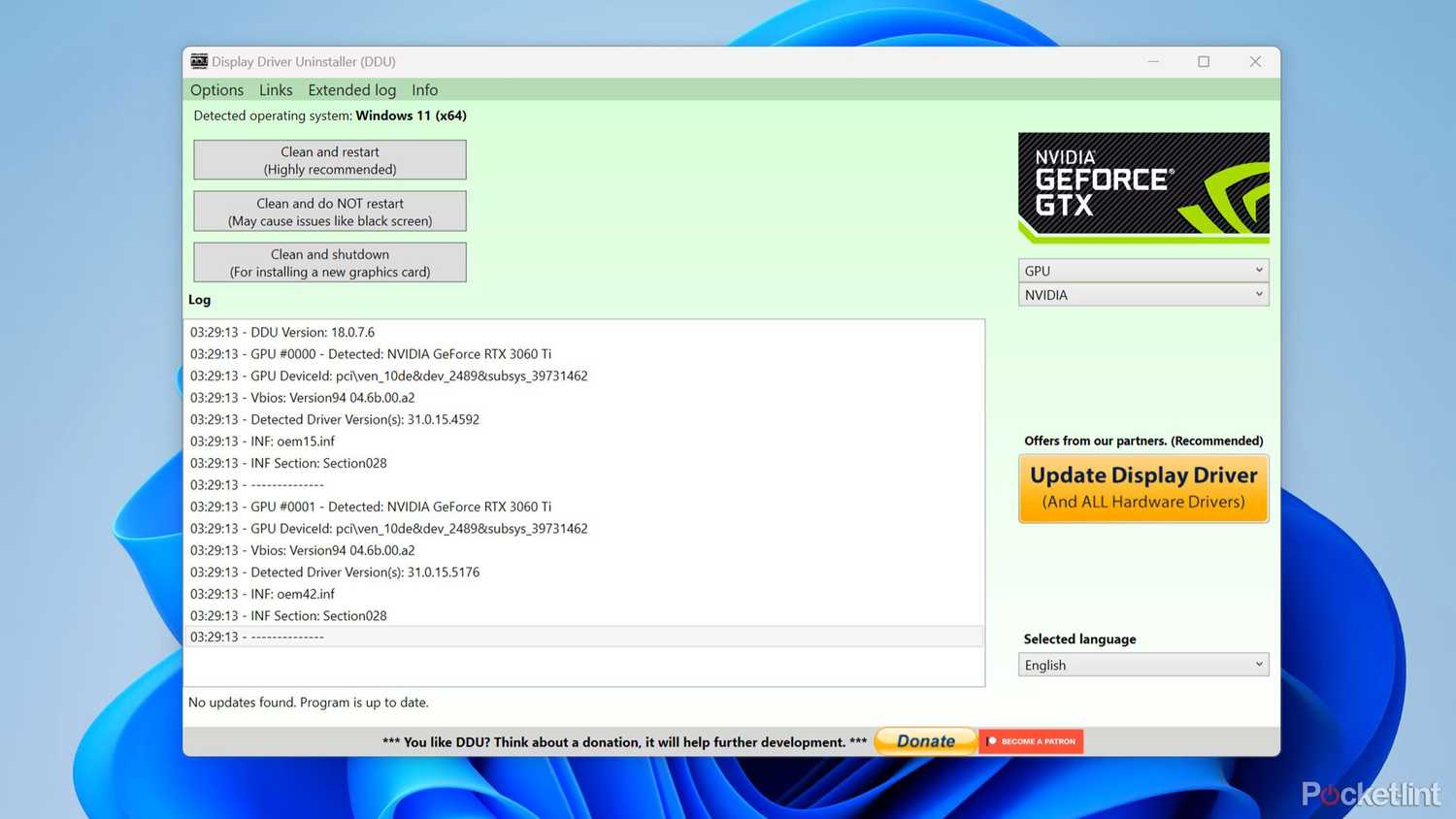Open the Extended log menu
The height and width of the screenshot is (819, 1456).
click(351, 89)
